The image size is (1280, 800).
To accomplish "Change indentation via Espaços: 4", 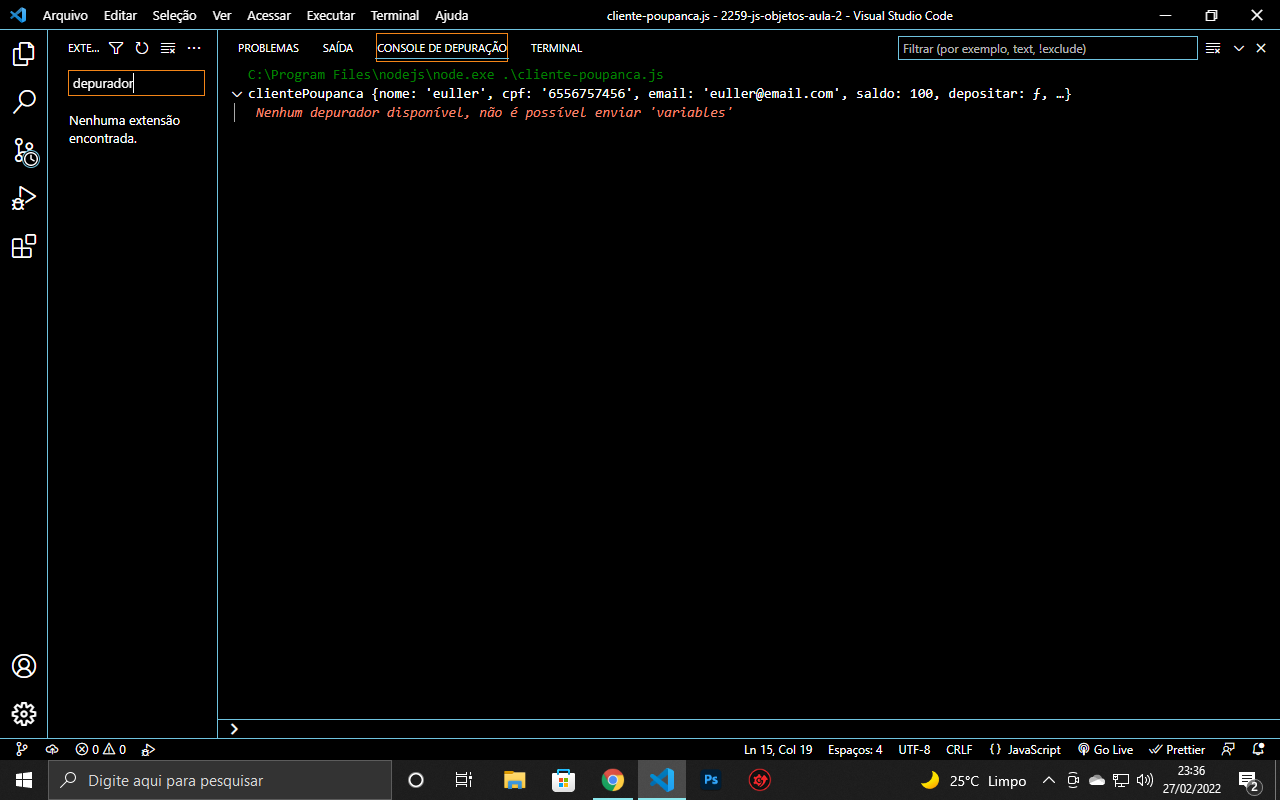I will pyautogui.click(x=855, y=749).
